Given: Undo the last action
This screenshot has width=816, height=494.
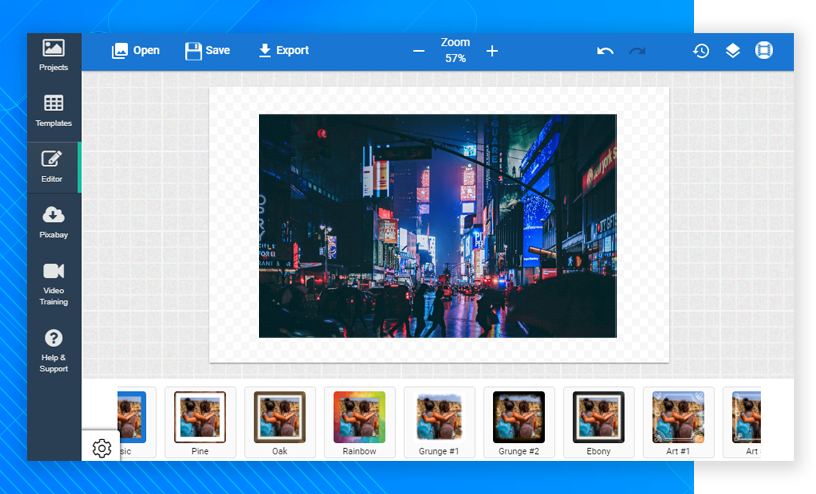Looking at the screenshot, I should 605,50.
